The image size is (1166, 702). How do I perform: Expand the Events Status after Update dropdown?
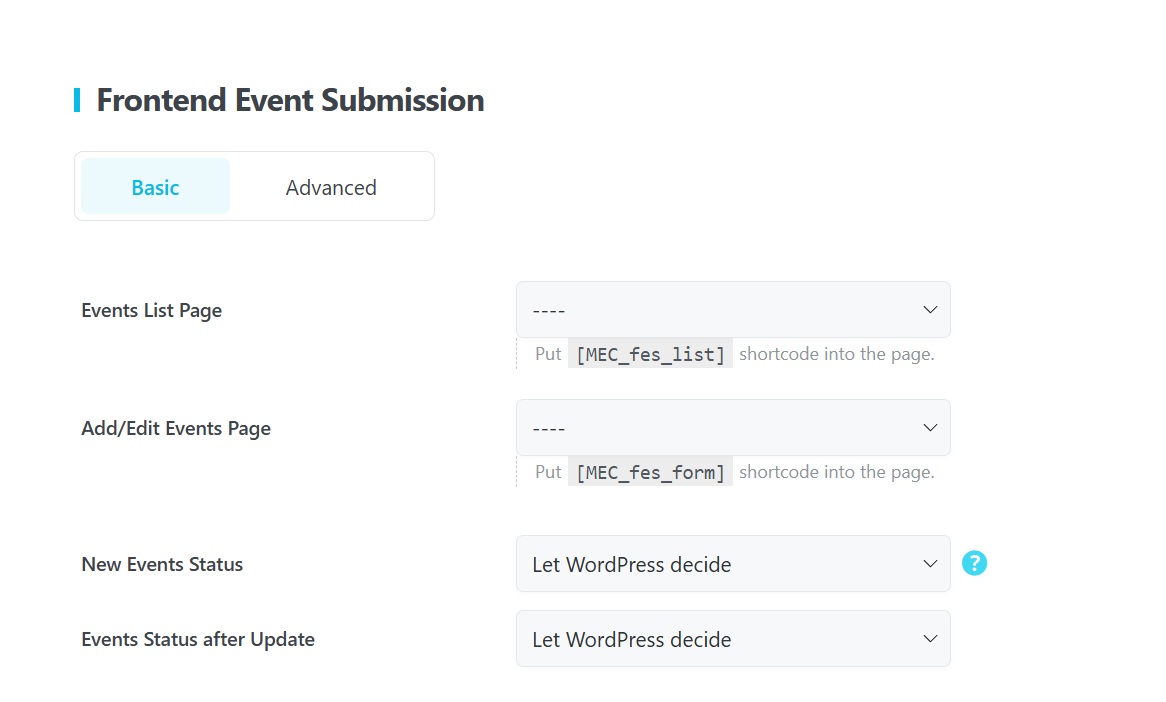tap(732, 639)
